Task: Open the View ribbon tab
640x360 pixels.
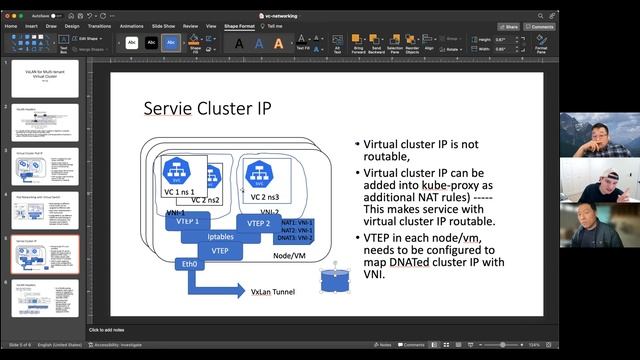Action: click(x=211, y=26)
